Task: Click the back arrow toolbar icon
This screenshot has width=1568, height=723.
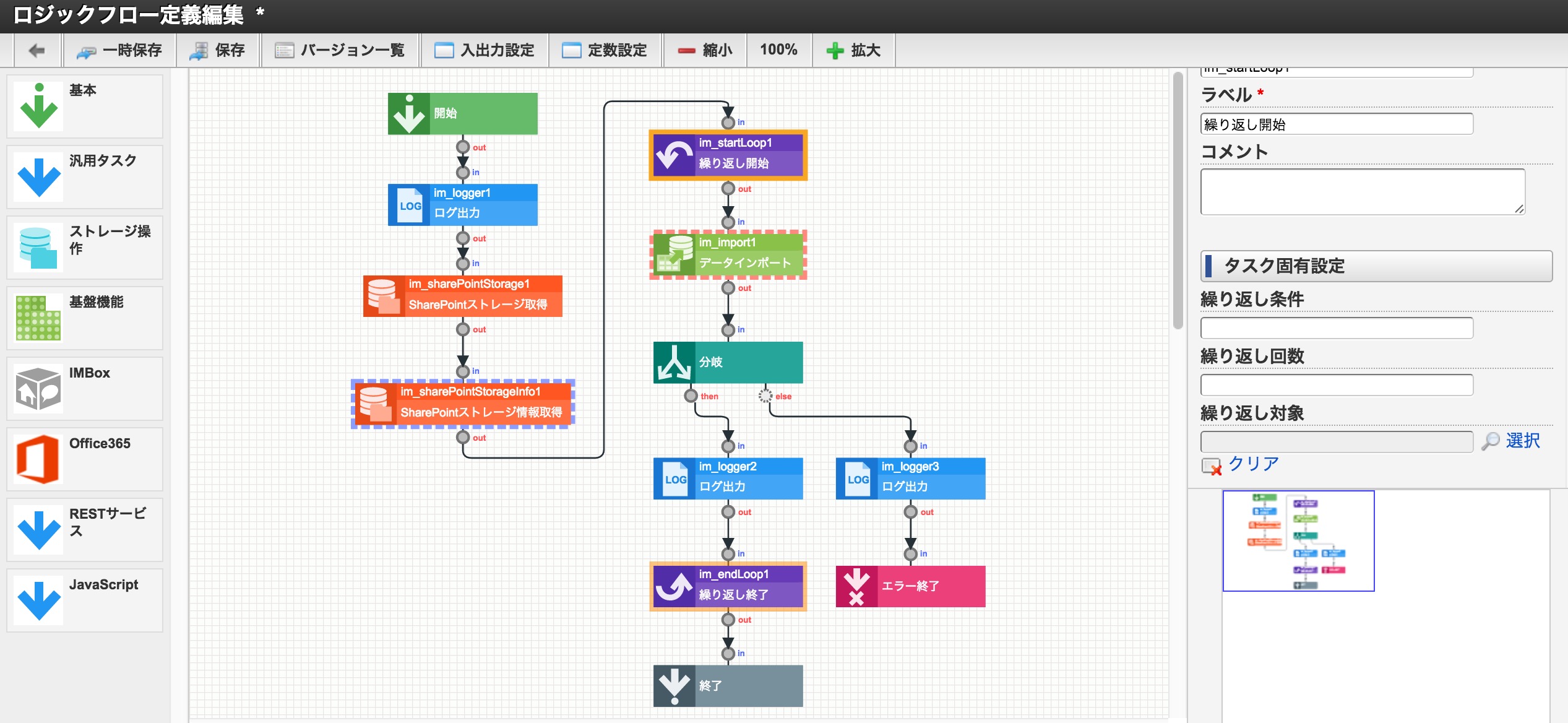Action: click(37, 50)
